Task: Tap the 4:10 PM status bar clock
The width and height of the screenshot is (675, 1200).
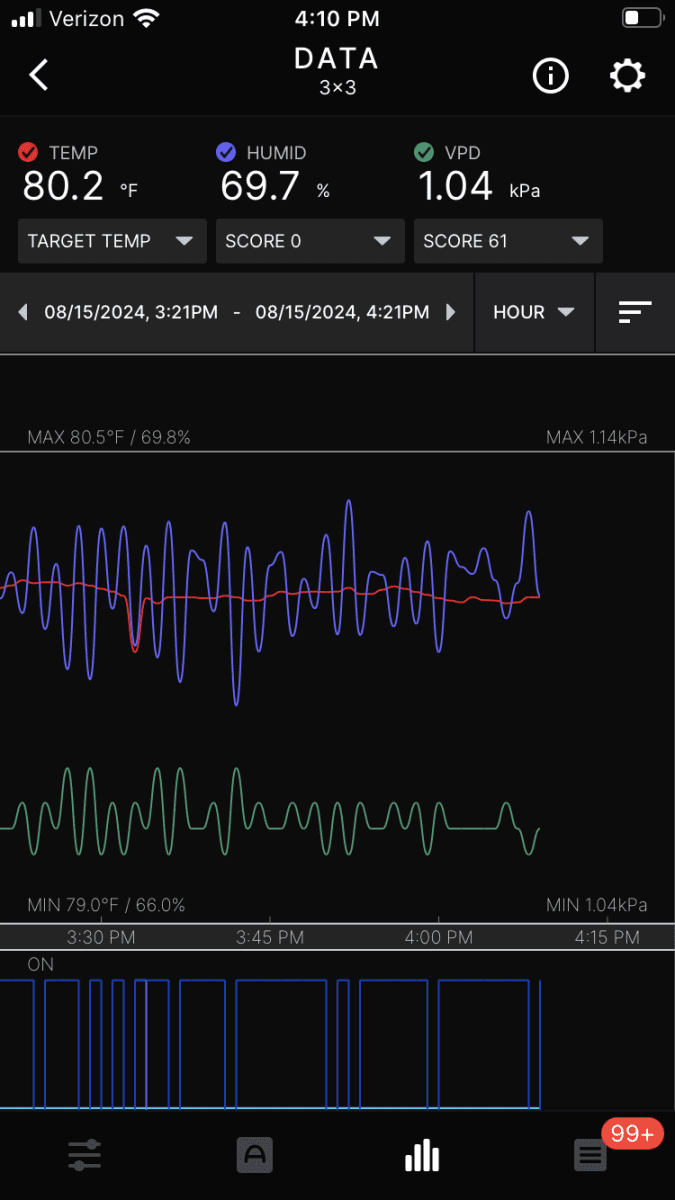Action: tap(337, 18)
